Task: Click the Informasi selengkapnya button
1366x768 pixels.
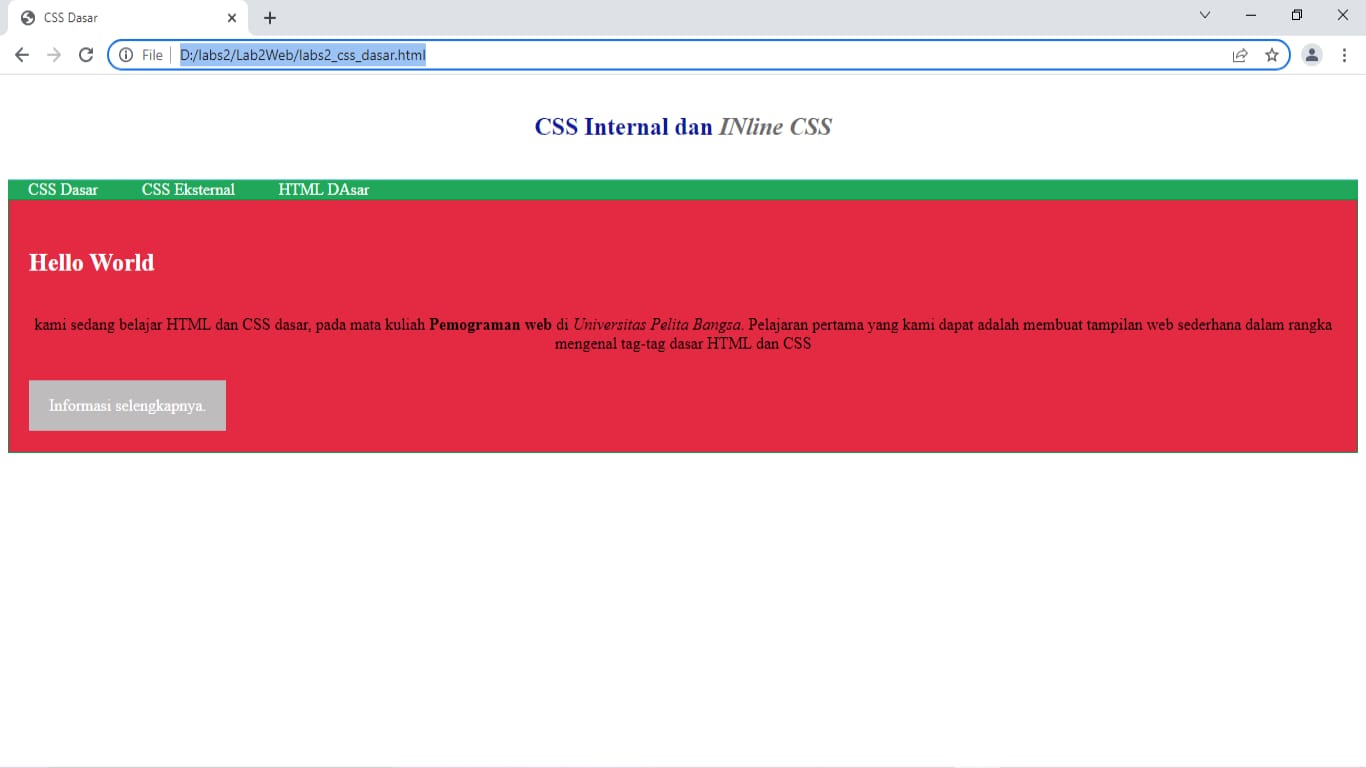Action: pos(127,405)
